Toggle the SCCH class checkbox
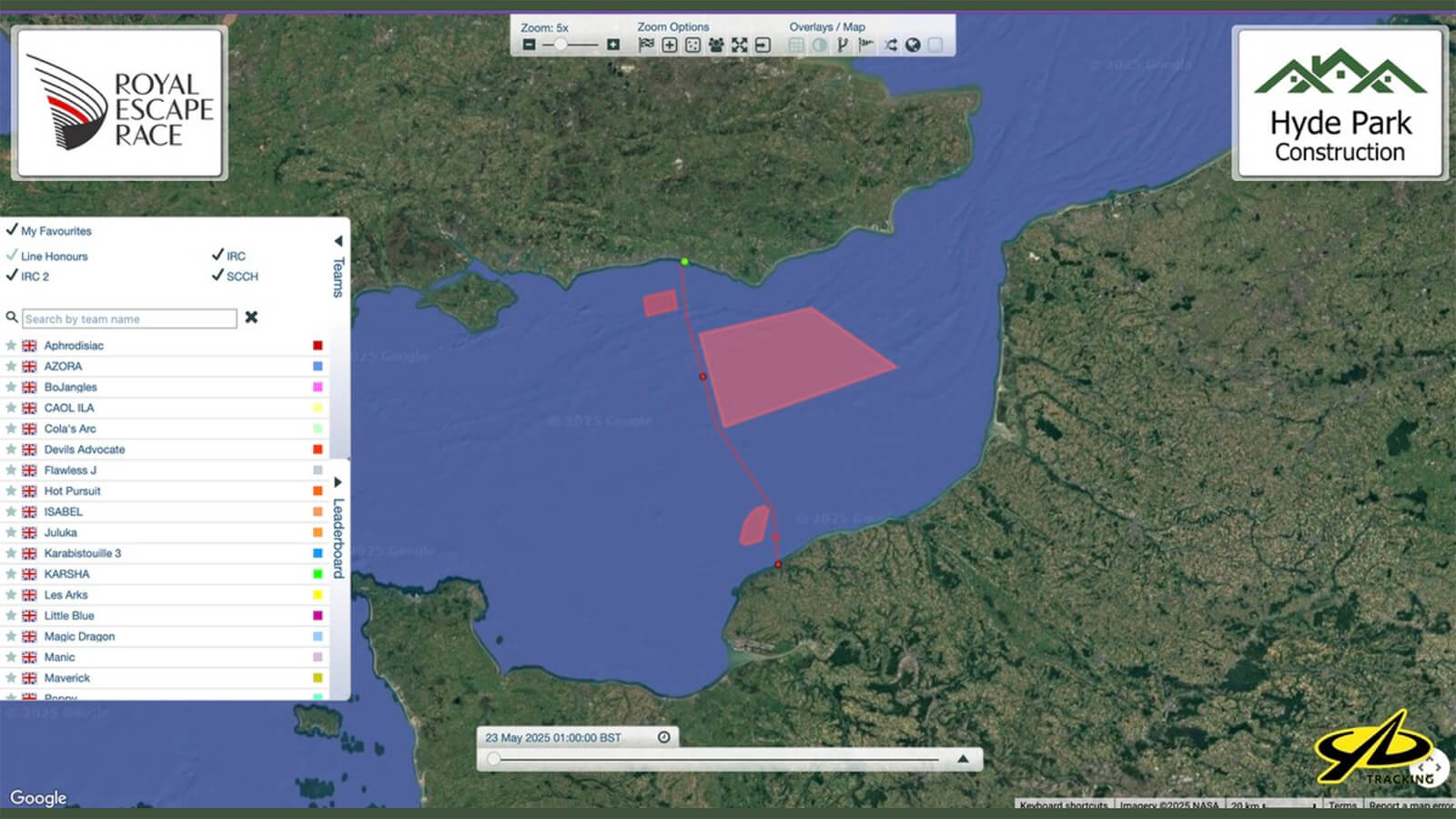The image size is (1456, 819). pos(217,276)
